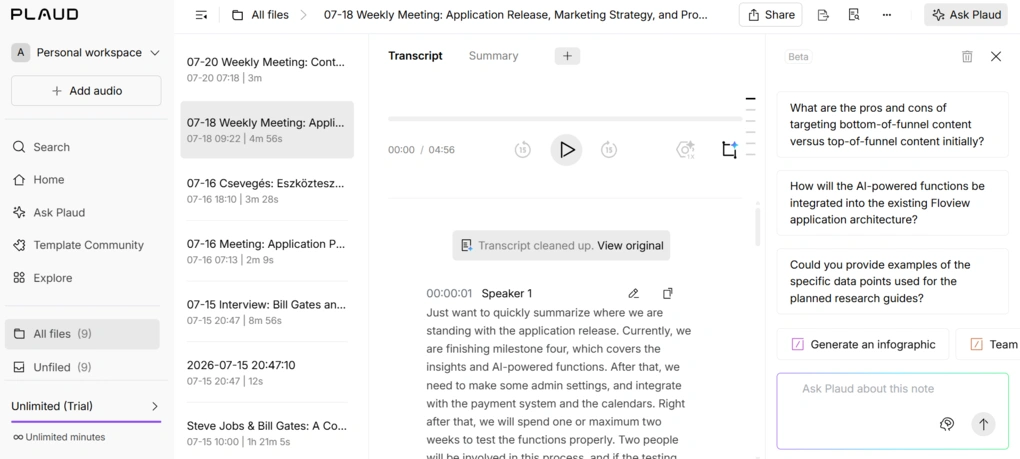Open the 07-16 Csevegés recording
The image size is (1020, 459).
click(267, 190)
